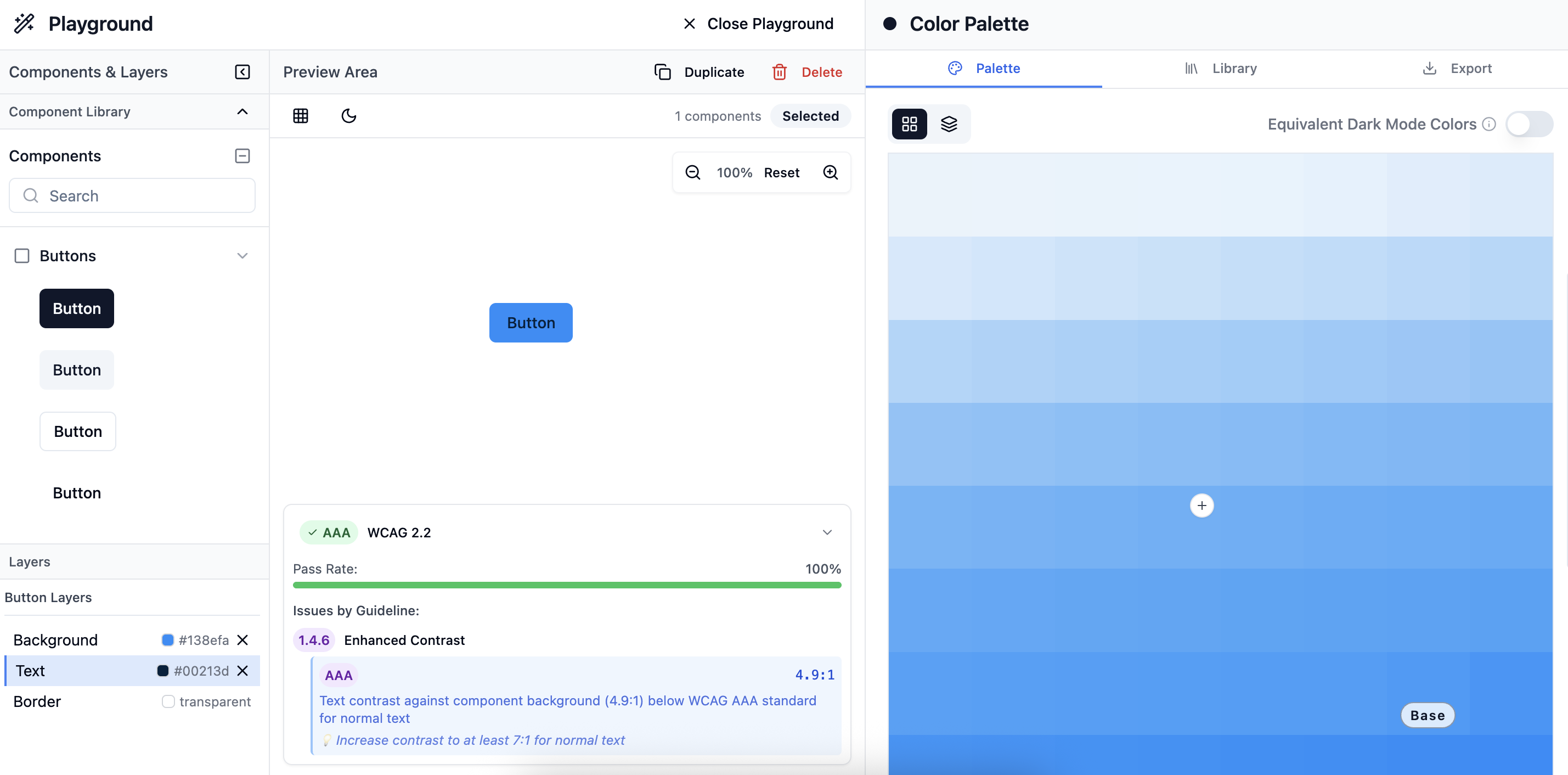
Task: Switch to the Library tab
Action: [x=1220, y=68]
